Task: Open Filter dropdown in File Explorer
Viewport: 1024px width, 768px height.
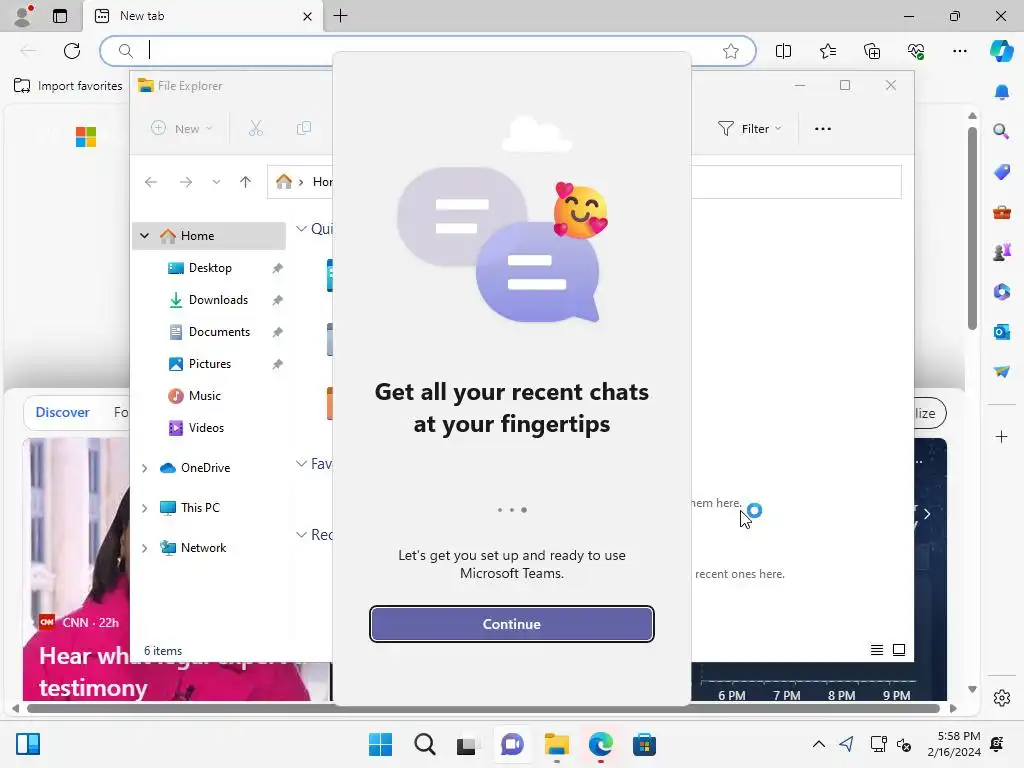Action: click(749, 129)
